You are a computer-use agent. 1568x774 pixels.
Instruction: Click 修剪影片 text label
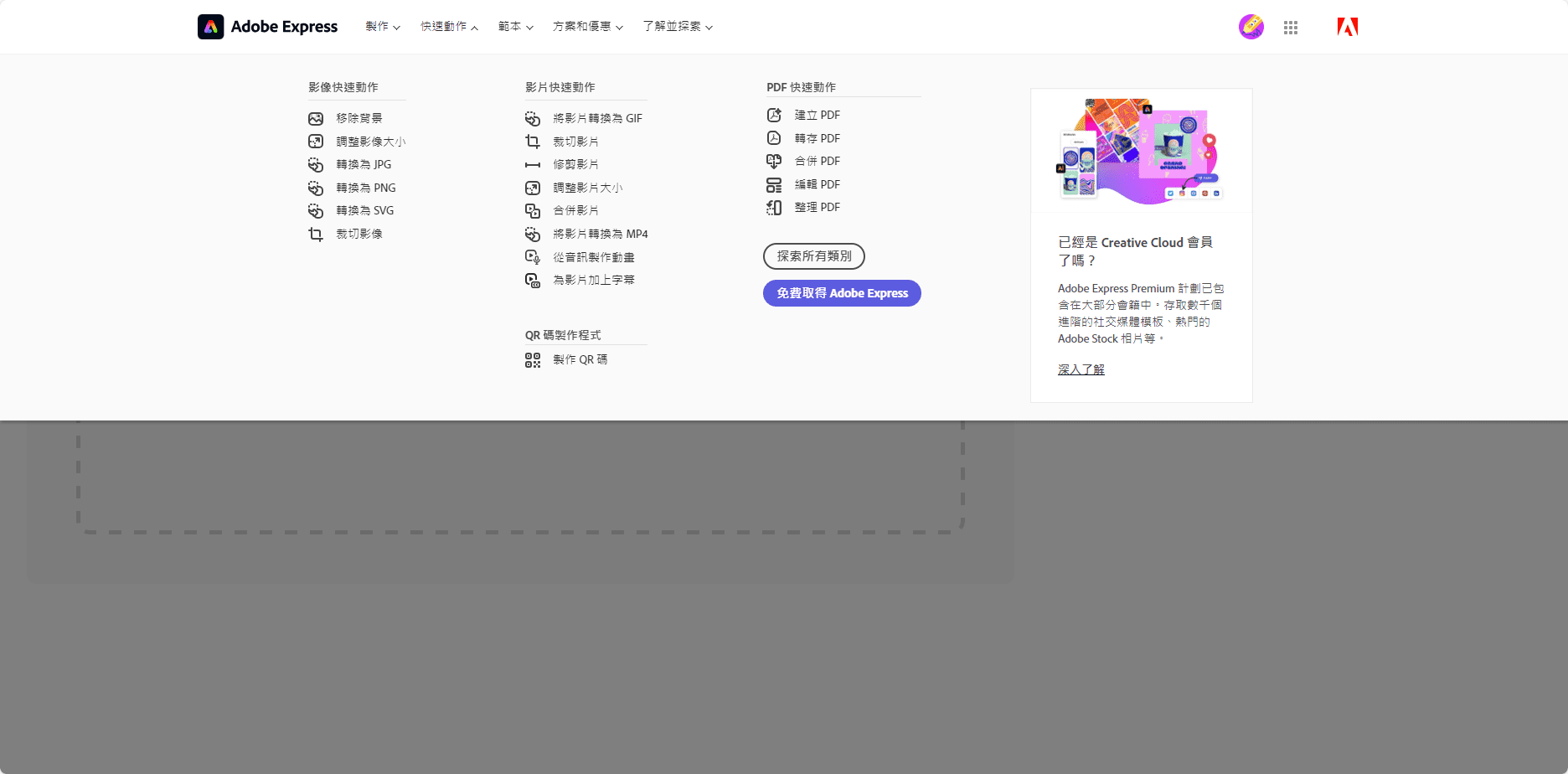click(x=576, y=164)
